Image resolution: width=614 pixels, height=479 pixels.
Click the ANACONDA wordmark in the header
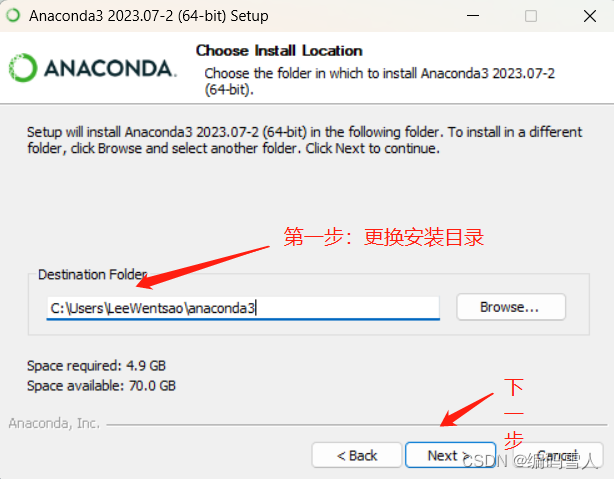click(x=110, y=69)
